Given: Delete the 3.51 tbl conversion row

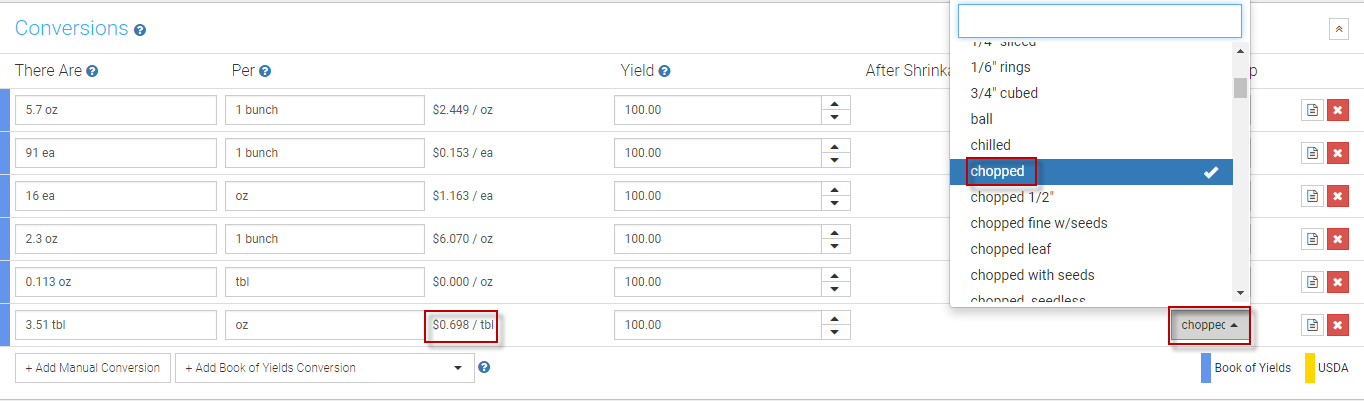Looking at the screenshot, I should (1337, 325).
